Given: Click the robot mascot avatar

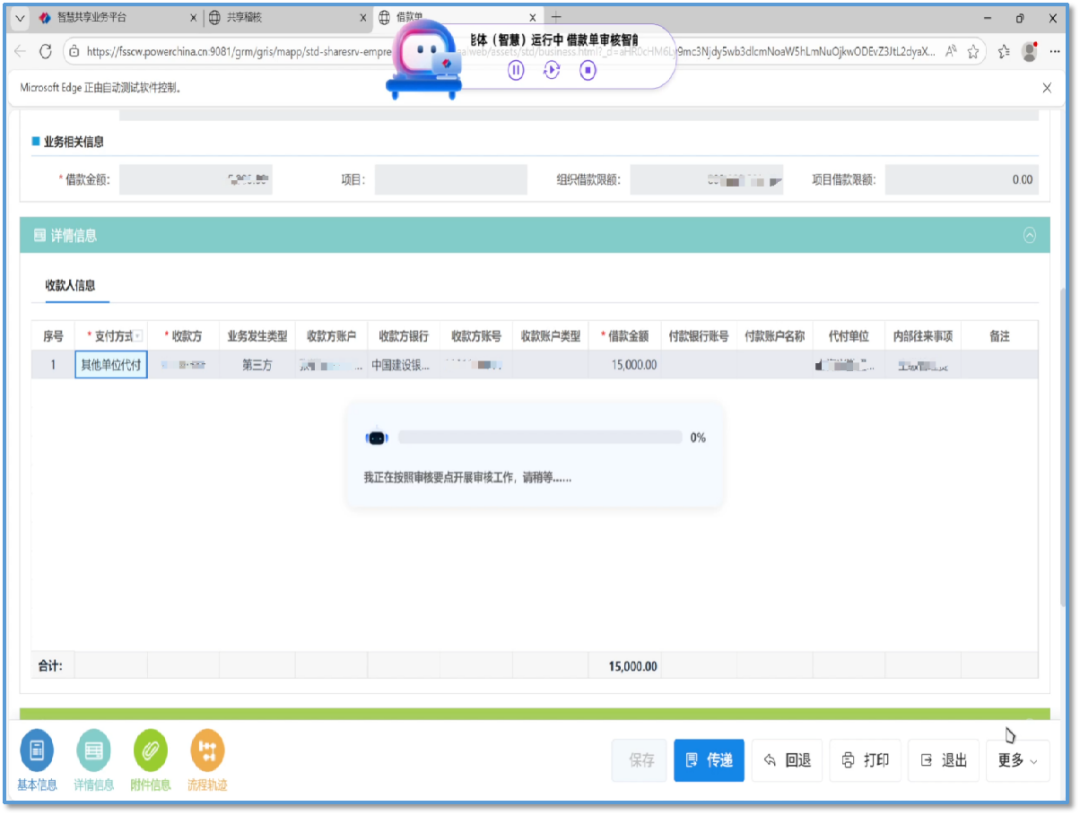Looking at the screenshot, I should click(425, 59).
